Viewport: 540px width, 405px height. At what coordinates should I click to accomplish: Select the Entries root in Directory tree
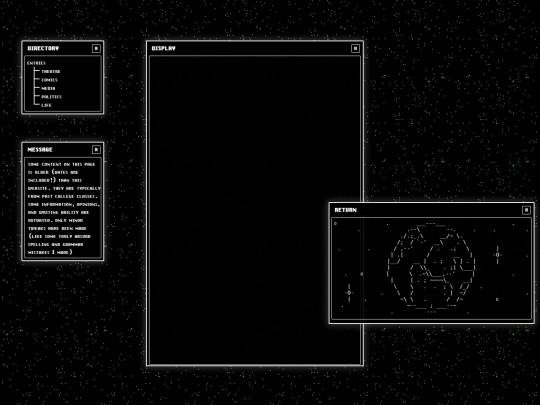36,63
